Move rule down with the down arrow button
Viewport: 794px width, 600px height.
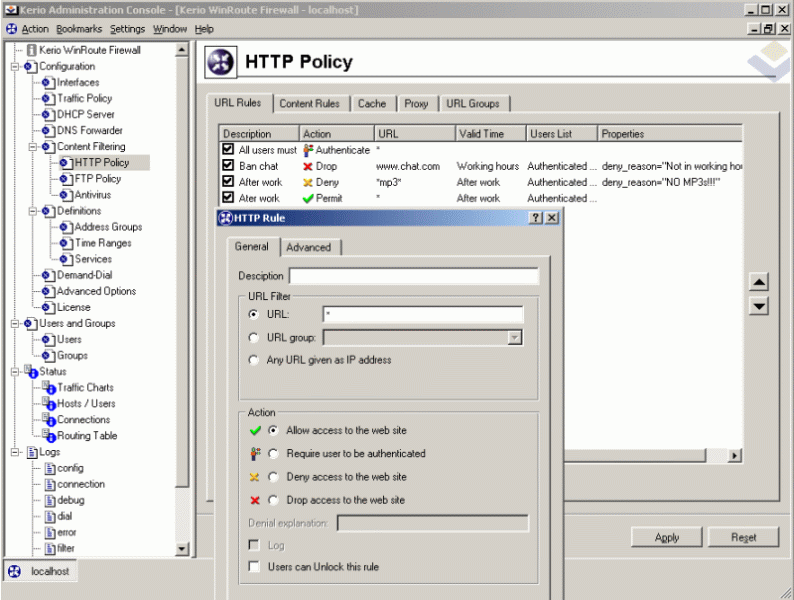[759, 306]
